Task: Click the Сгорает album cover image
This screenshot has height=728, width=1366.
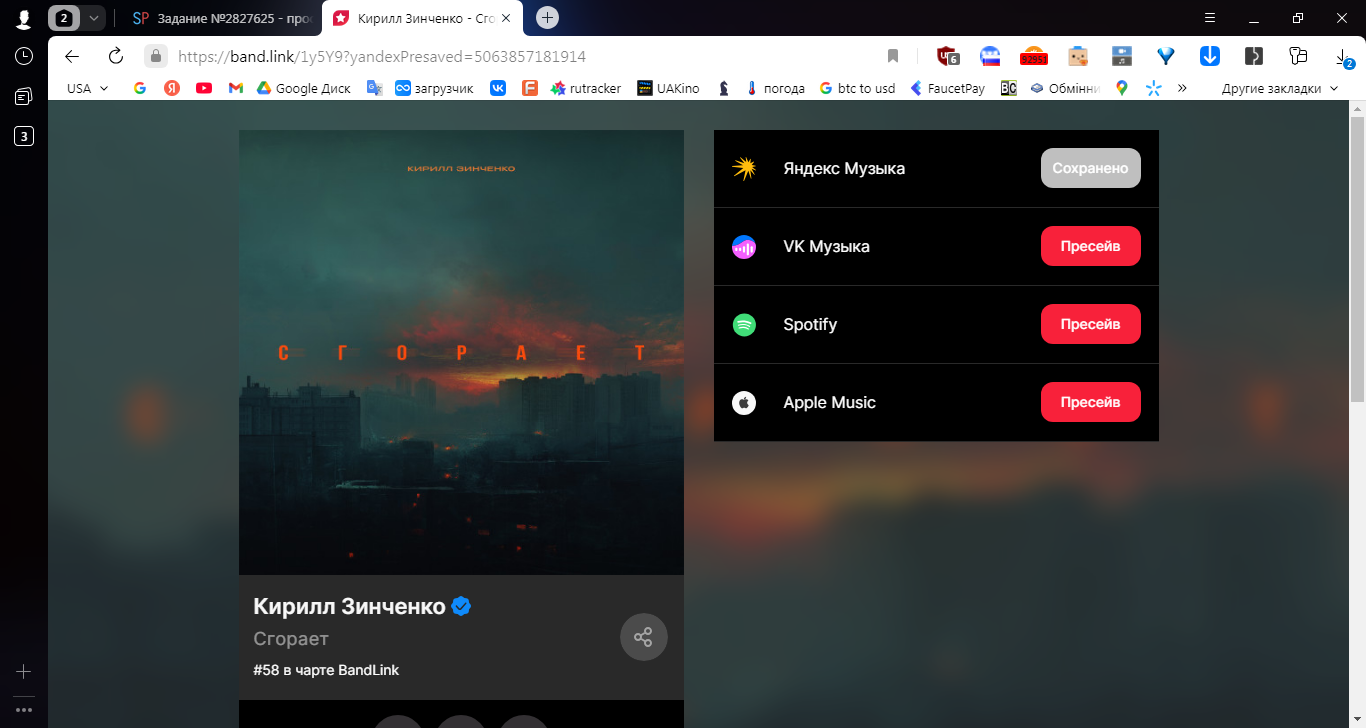Action: (x=461, y=352)
